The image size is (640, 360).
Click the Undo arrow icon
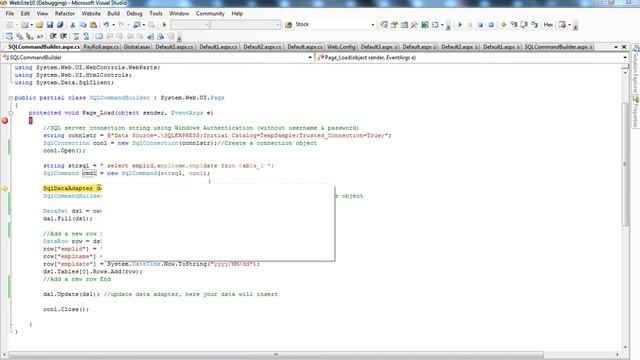(106, 25)
